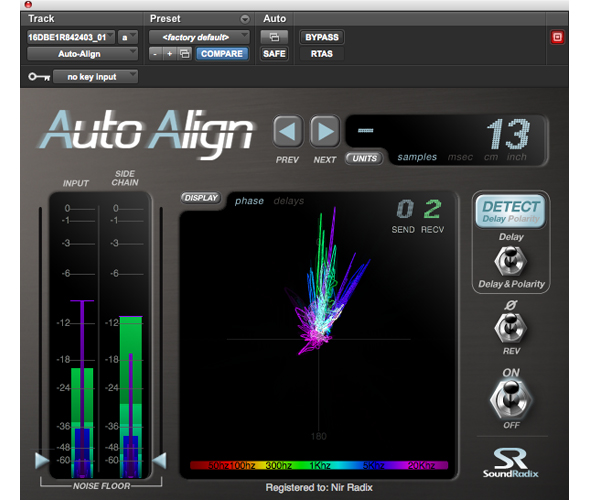Screen dimensions: 590x500
Task: Toggle the BYPASS button
Action: 322,37
